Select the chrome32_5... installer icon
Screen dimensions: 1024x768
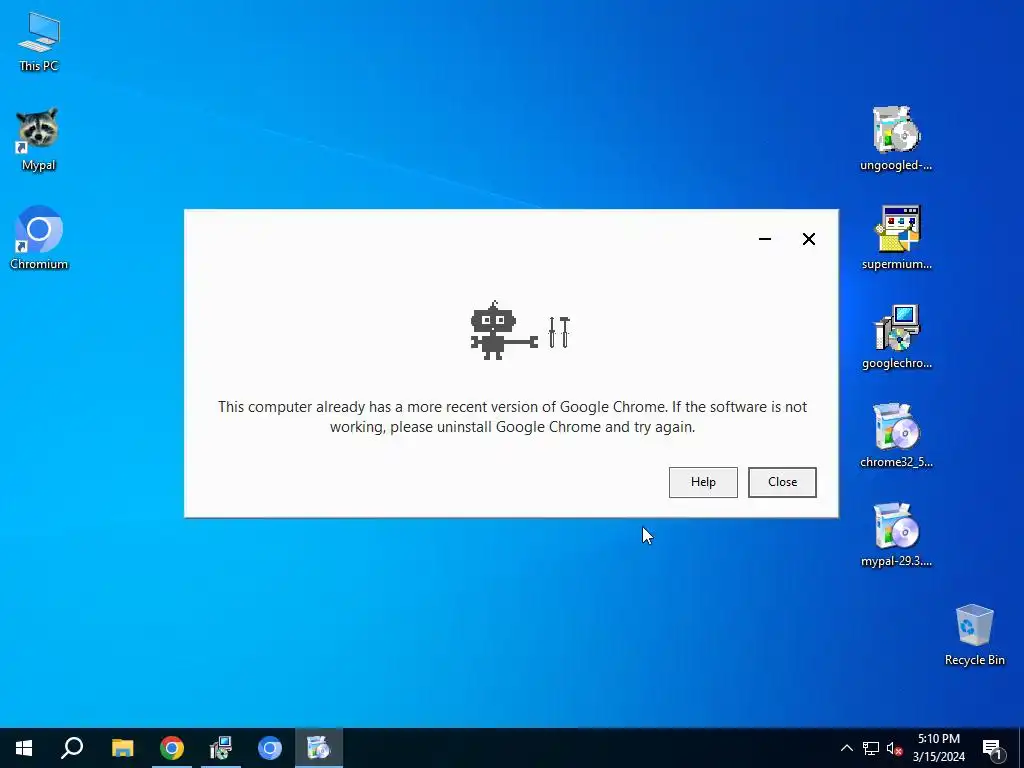pos(896,436)
